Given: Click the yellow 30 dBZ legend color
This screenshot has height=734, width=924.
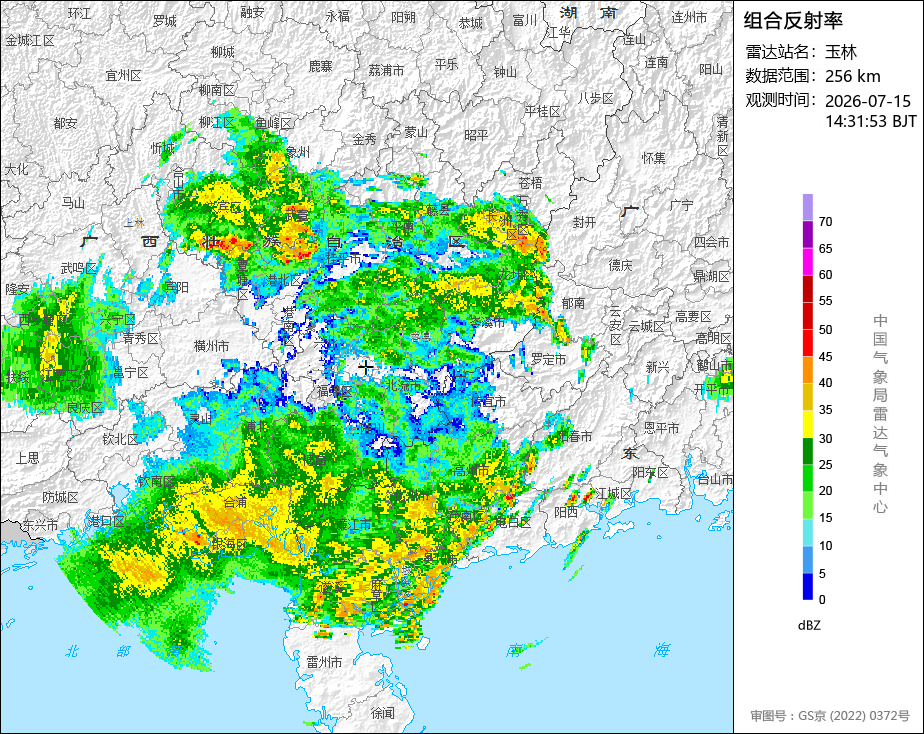Looking at the screenshot, I should pyautogui.click(x=808, y=424).
